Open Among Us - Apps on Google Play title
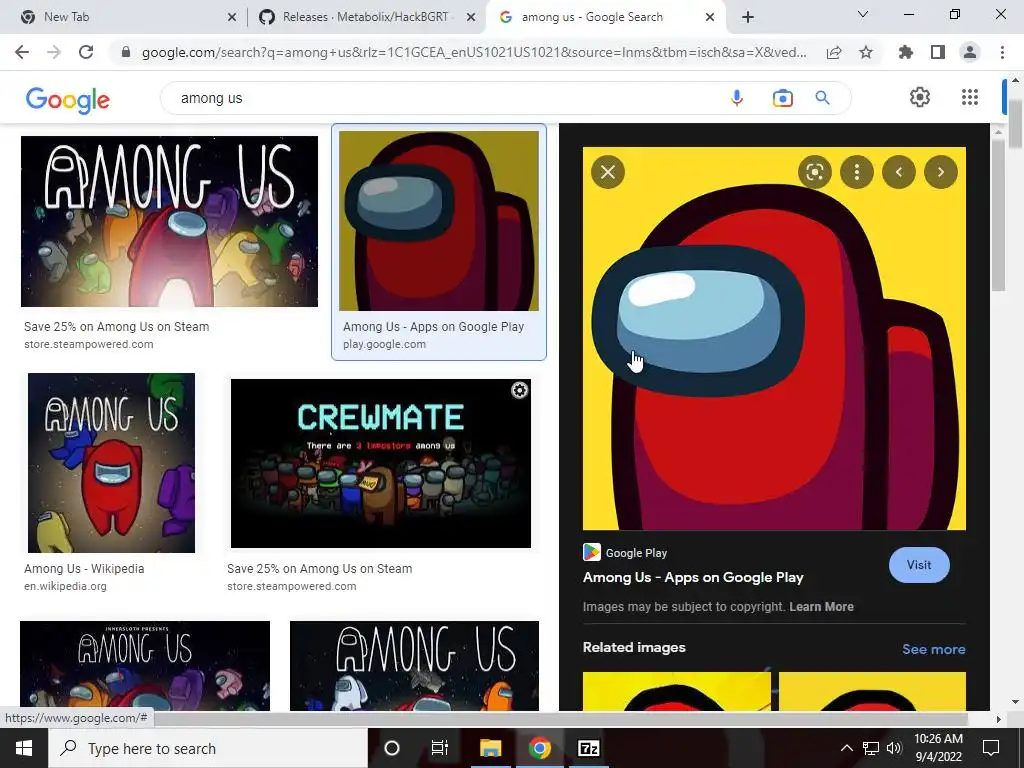The image size is (1024, 768). pyautogui.click(x=693, y=577)
